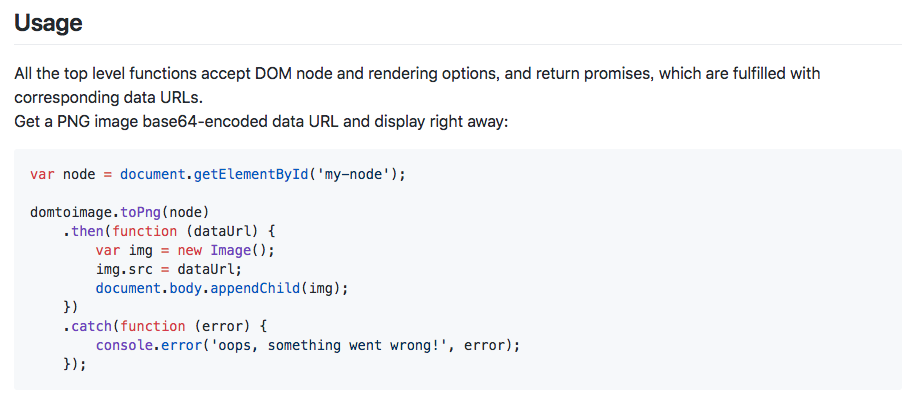Click the 'getElementById' method in code

click(250, 174)
